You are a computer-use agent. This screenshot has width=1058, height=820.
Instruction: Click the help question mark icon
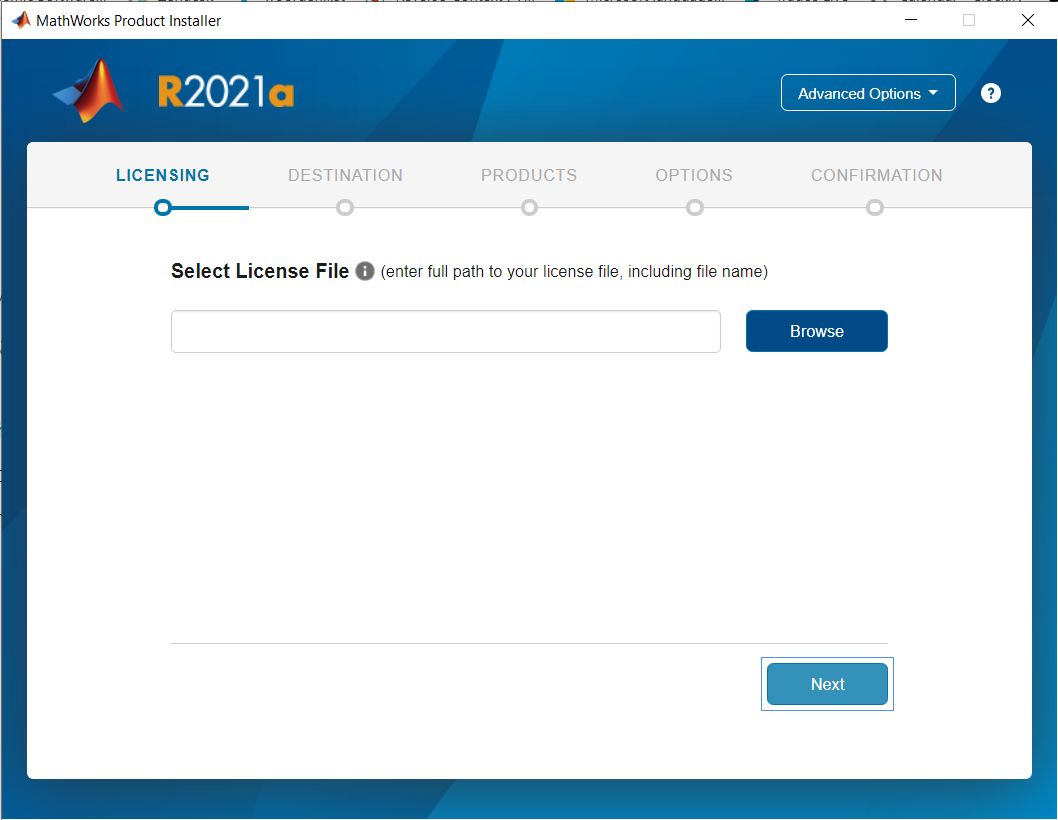(991, 93)
